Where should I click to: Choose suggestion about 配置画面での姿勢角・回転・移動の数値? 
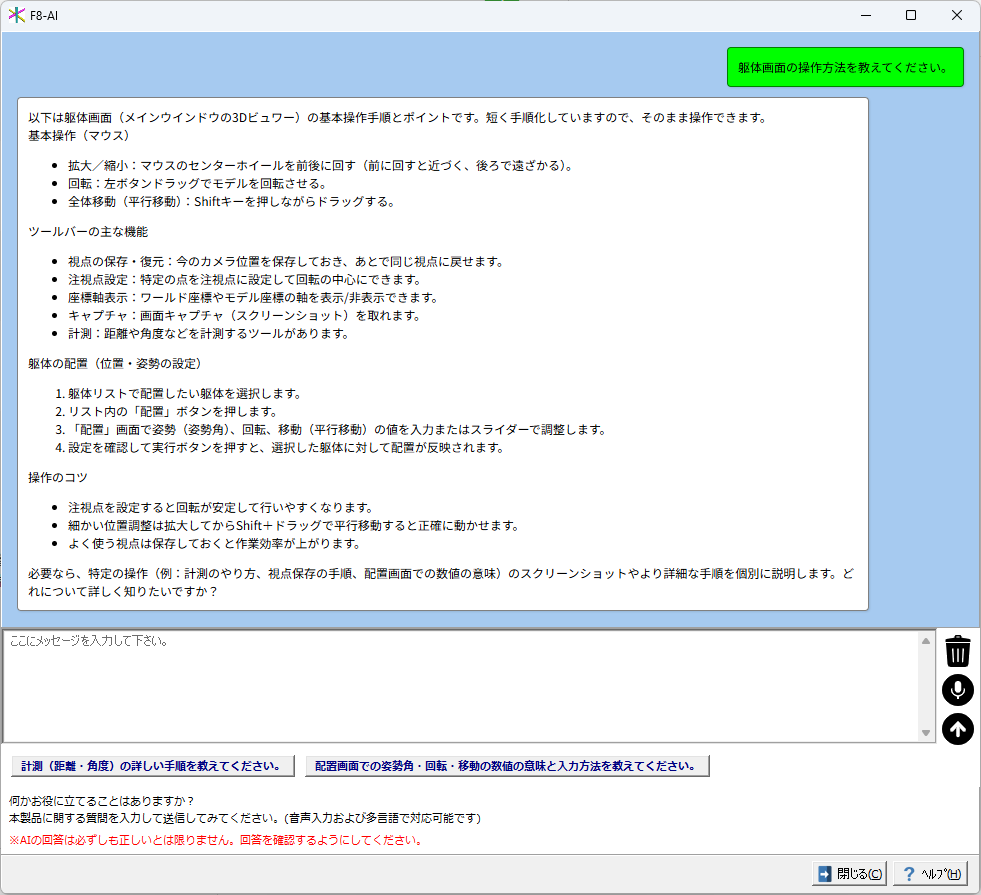pos(507,766)
